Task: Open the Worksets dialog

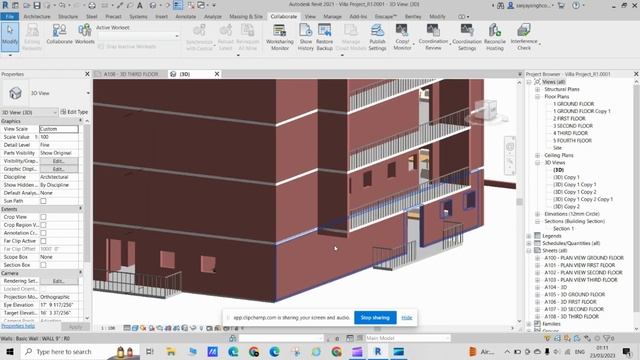Action: click(x=84, y=34)
